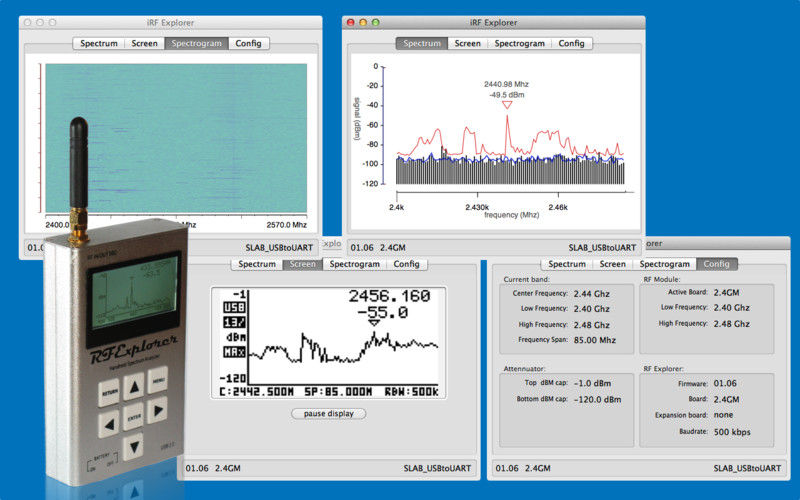This screenshot has height=500, width=800.
Task: Click the 2456.160 frequency readout on LCD
Action: point(389,296)
